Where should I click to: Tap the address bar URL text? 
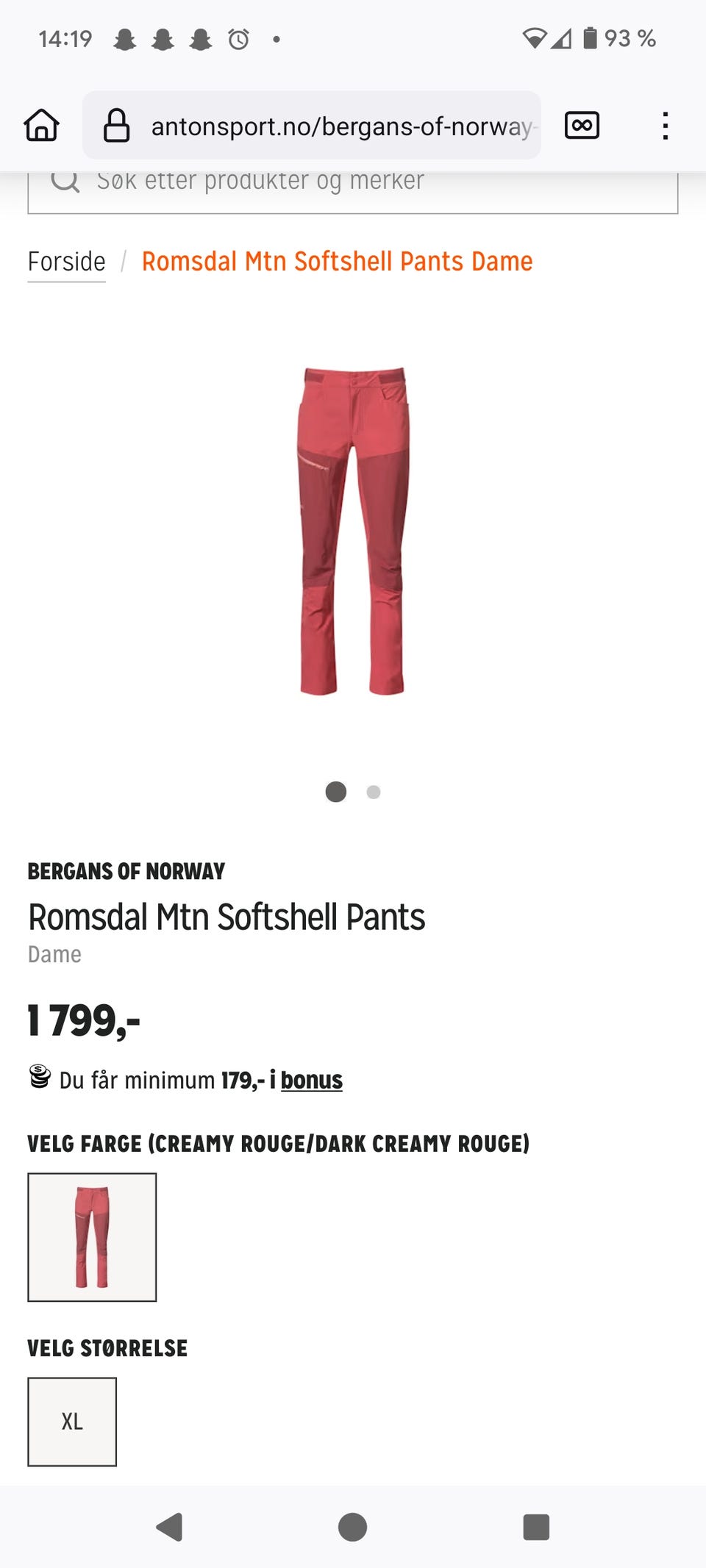(342, 126)
